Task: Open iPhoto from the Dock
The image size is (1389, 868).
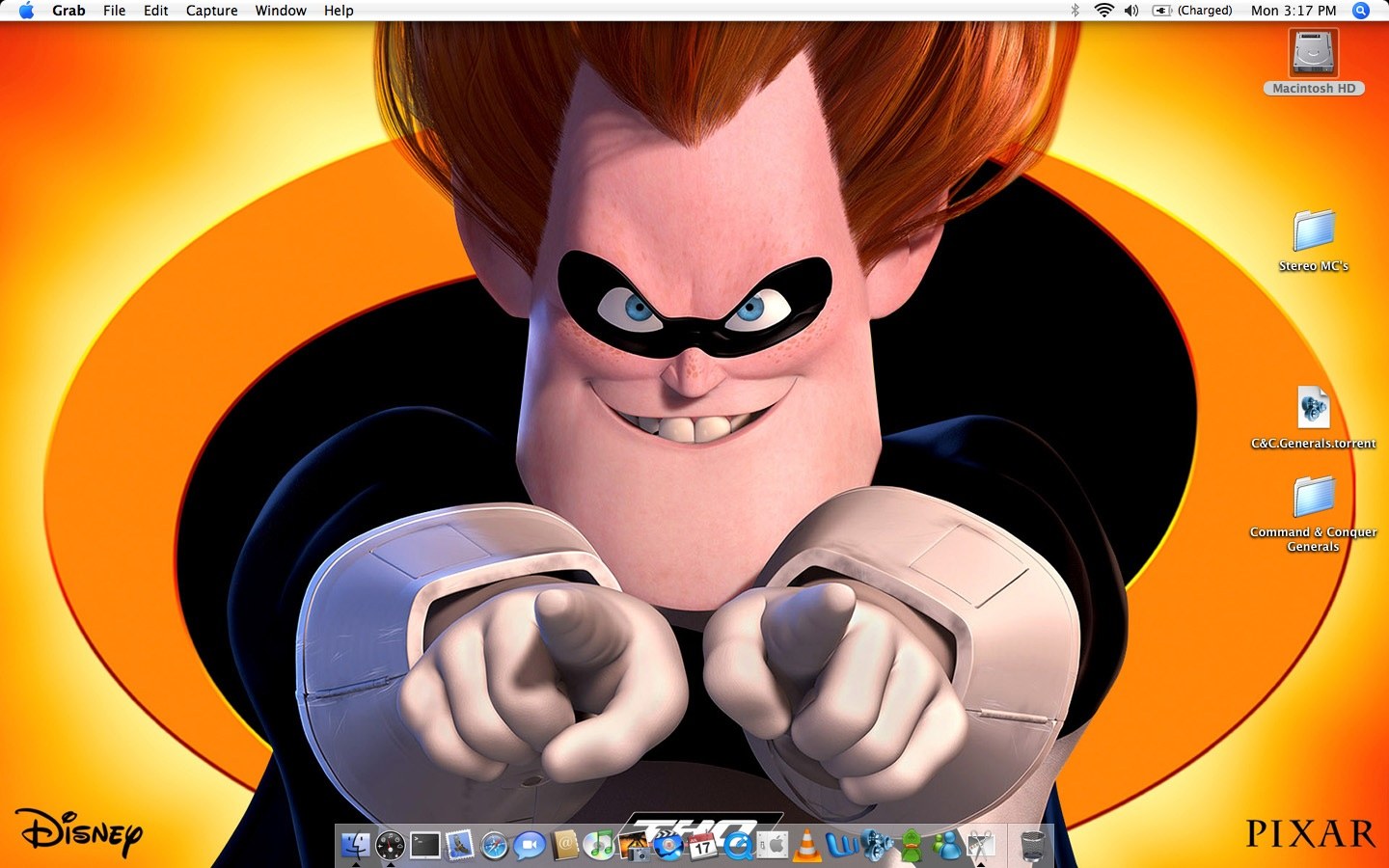Action: (x=634, y=846)
